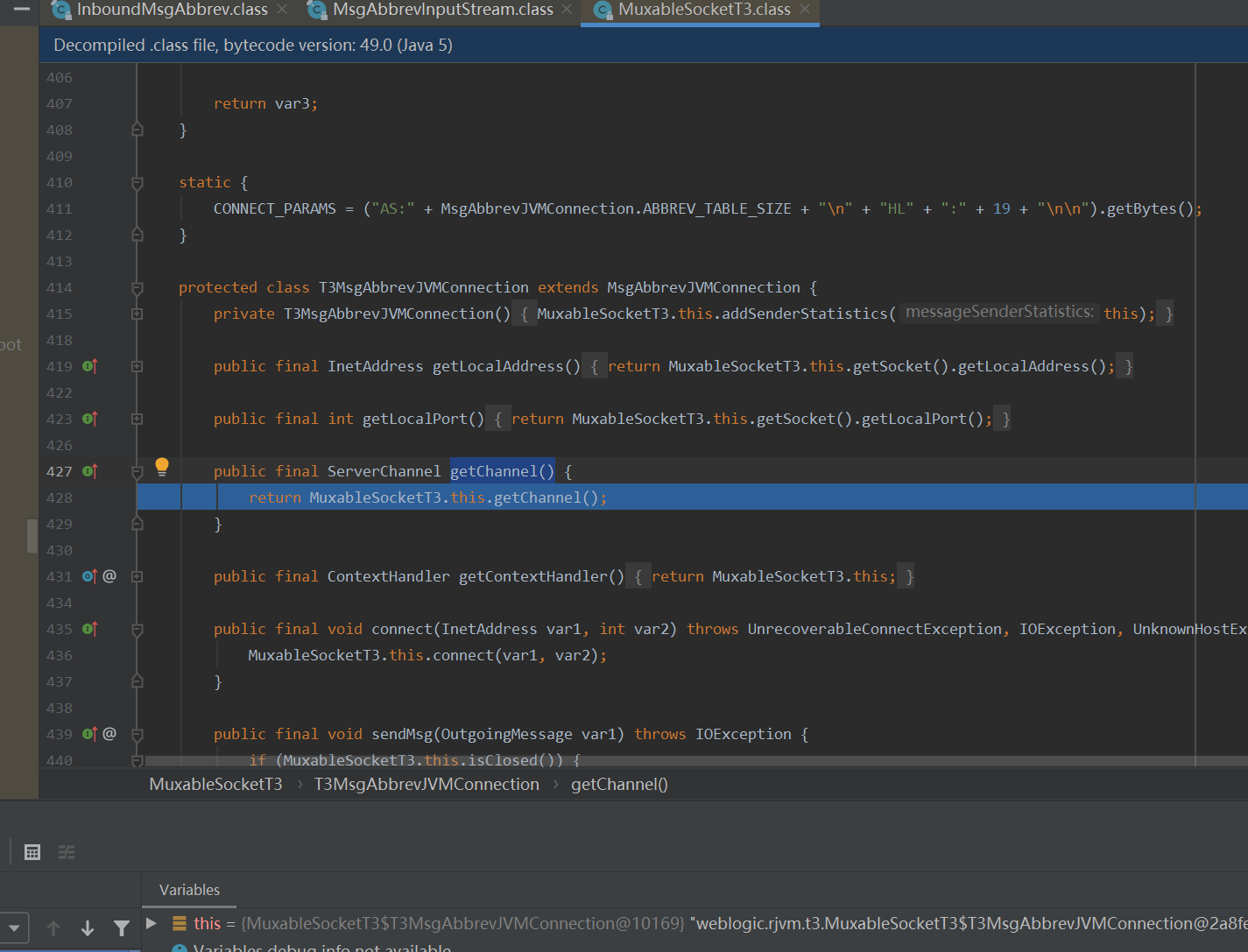
Task: Click overrides-method gutter icon on line 431
Action: [89, 576]
